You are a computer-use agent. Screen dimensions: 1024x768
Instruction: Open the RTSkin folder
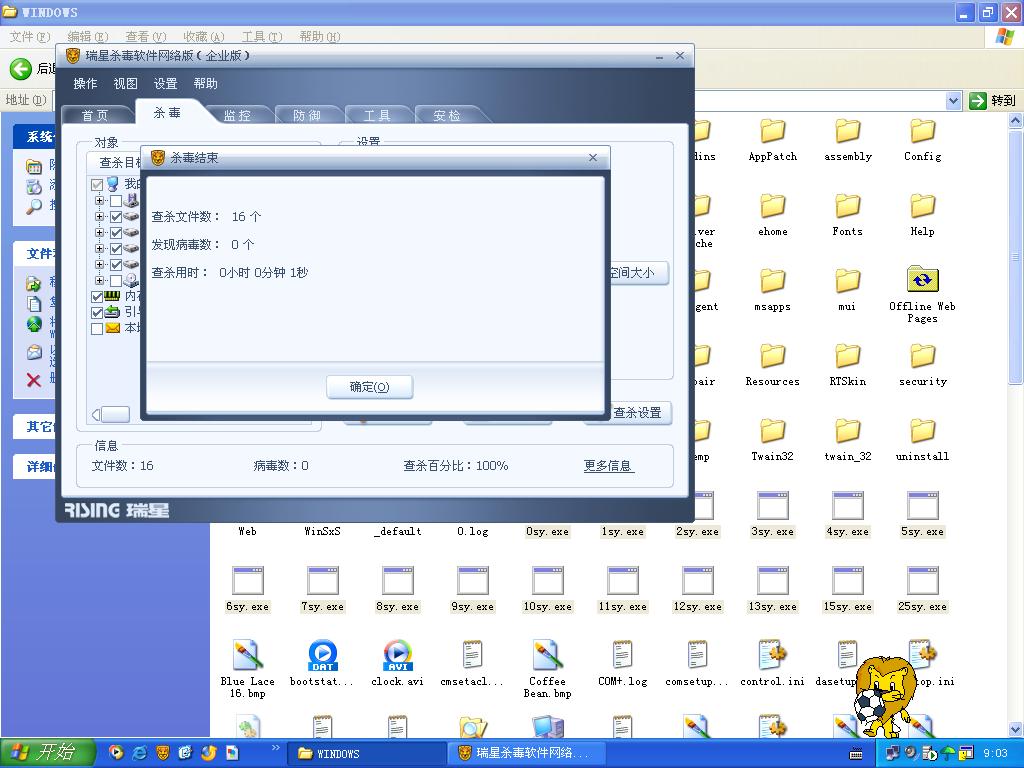pyautogui.click(x=848, y=357)
